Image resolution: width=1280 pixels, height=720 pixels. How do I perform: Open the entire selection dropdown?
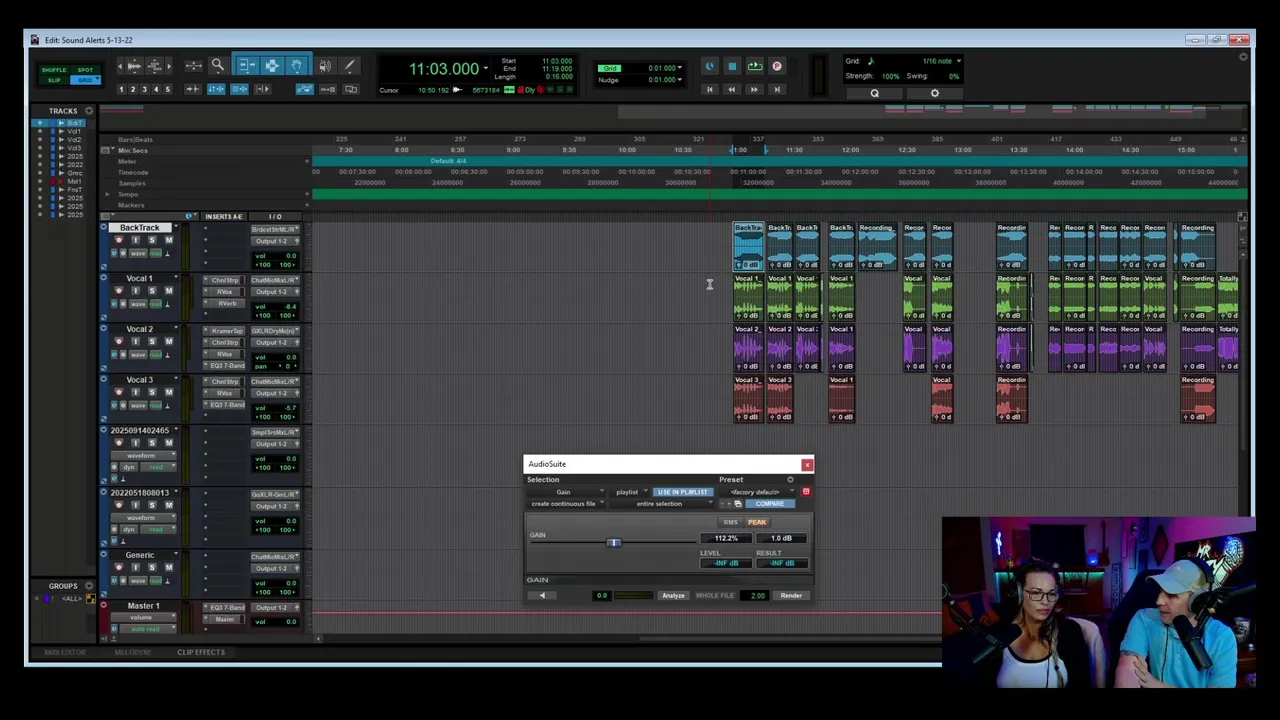(x=661, y=504)
